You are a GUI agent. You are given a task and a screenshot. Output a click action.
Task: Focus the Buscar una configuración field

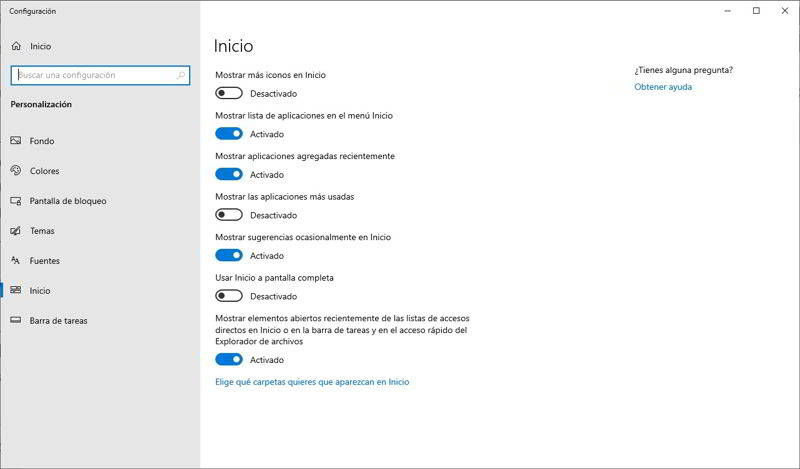95,75
